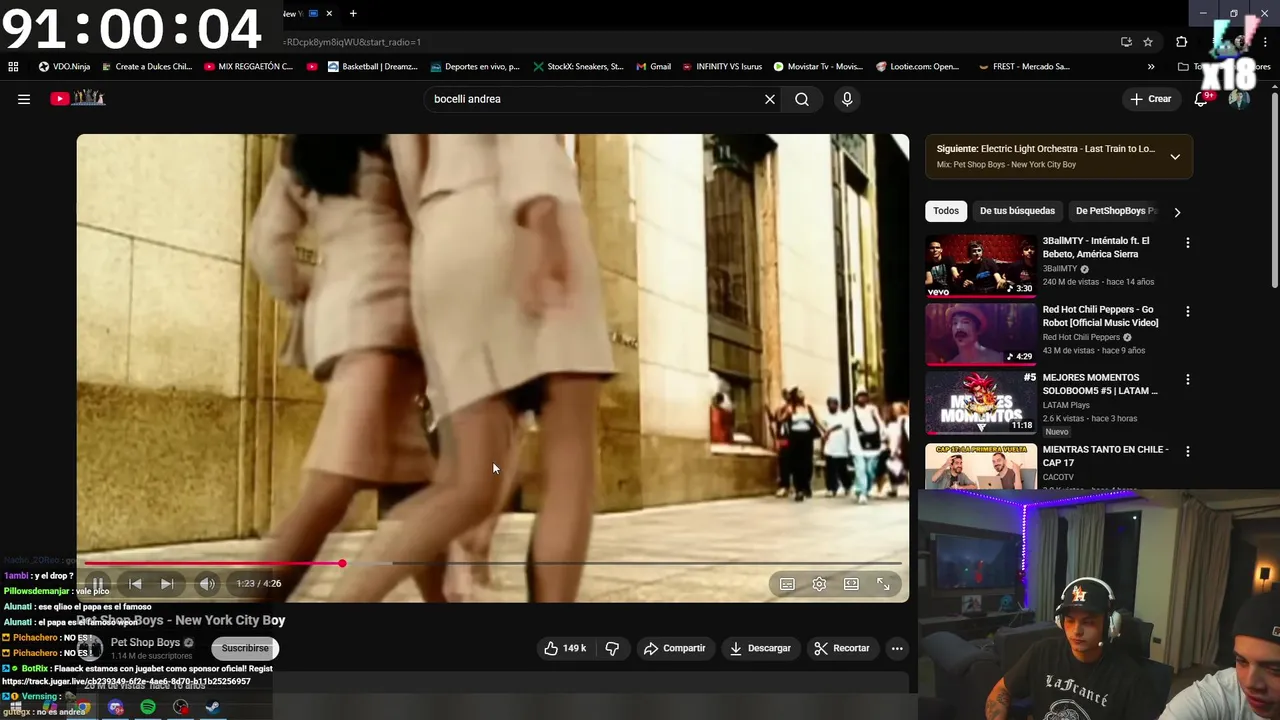Open the notifications bell
This screenshot has width=1280, height=720.
tap(1202, 99)
